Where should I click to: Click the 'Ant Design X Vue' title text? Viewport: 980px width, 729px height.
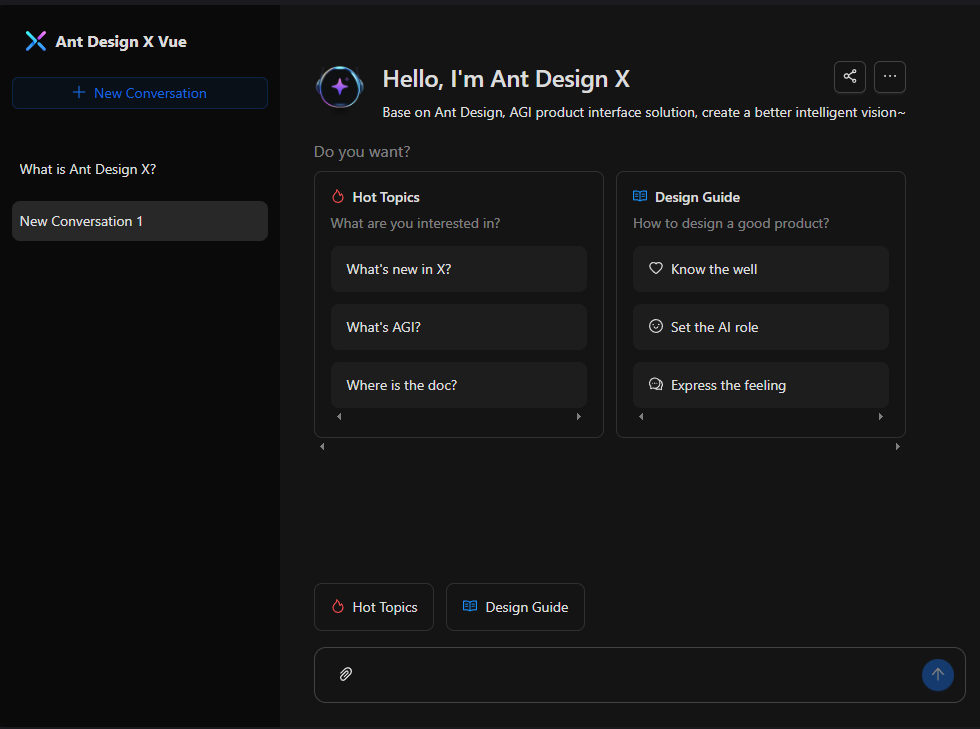click(x=121, y=42)
